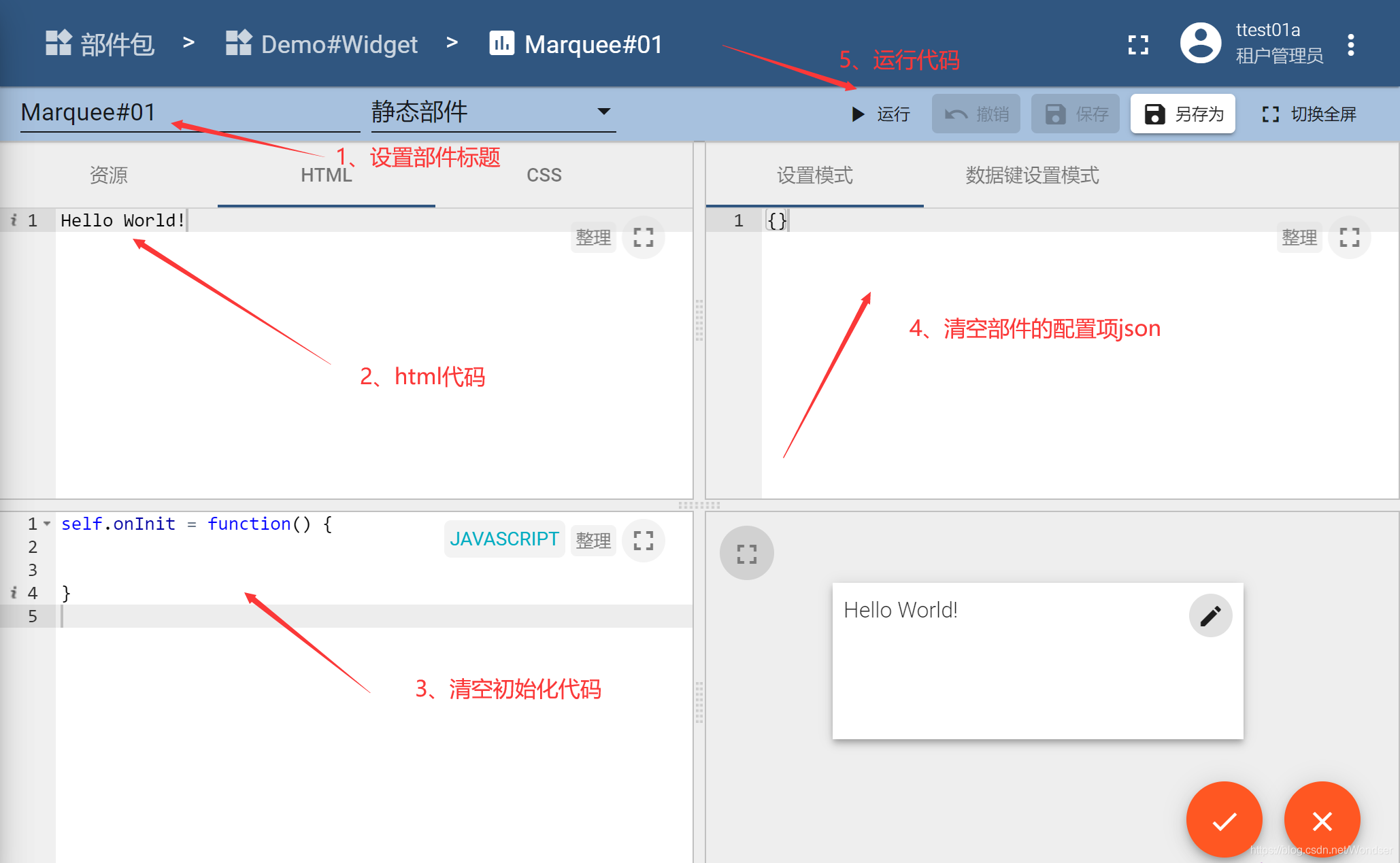This screenshot has width=1400, height=863.
Task: Click the top-bar fullscreen icon
Action: (1137, 45)
